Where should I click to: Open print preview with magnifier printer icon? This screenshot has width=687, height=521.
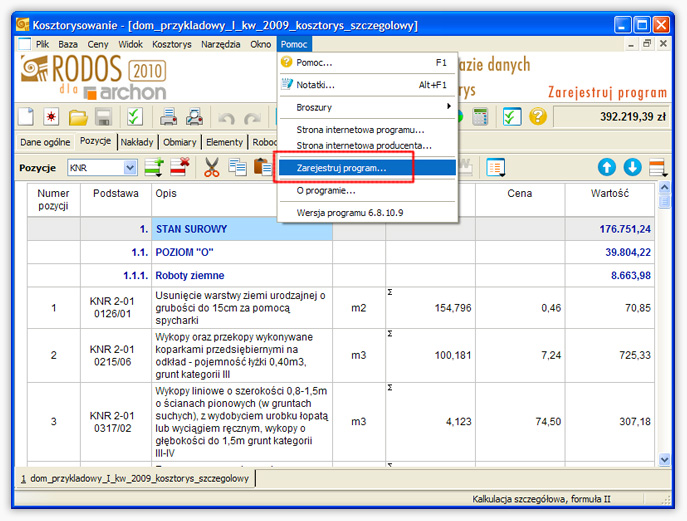(194, 117)
